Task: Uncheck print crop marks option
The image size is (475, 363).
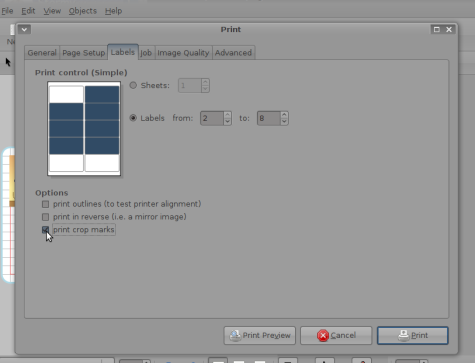Action: (45, 230)
